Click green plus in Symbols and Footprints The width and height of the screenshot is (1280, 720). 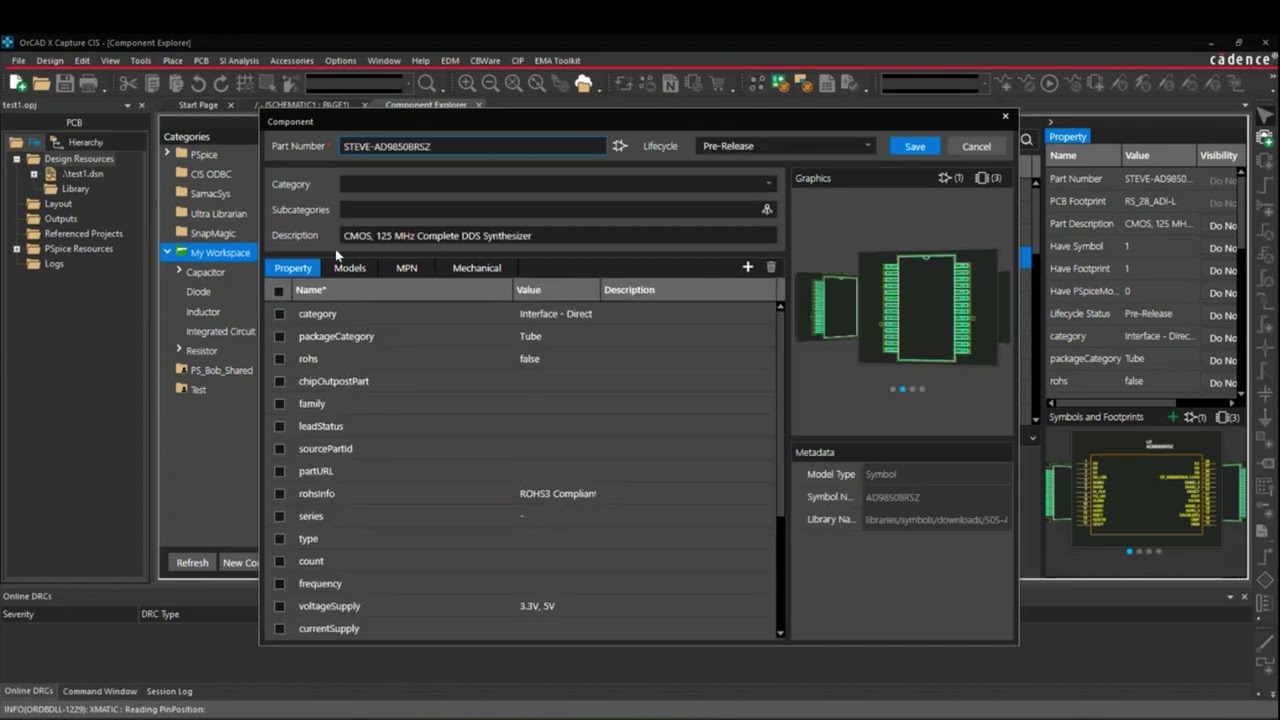[x=1173, y=417]
